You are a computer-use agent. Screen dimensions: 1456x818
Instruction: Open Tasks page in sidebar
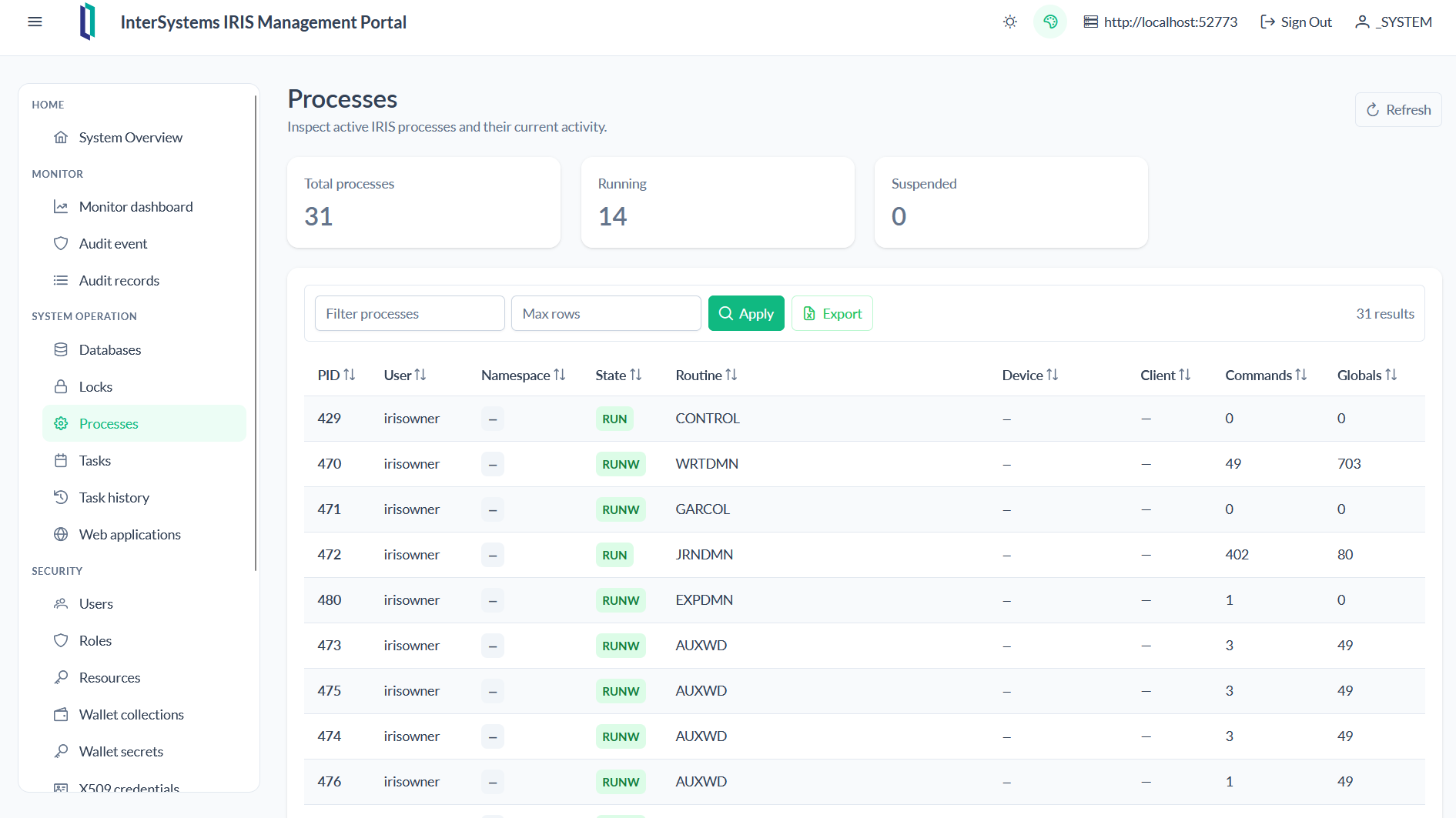pos(144,461)
